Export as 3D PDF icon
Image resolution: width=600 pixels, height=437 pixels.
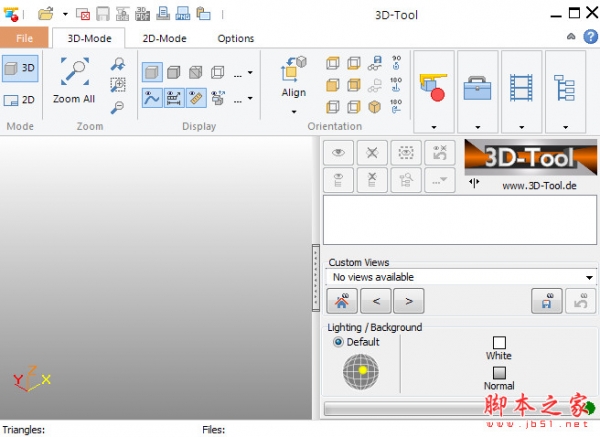tap(142, 14)
